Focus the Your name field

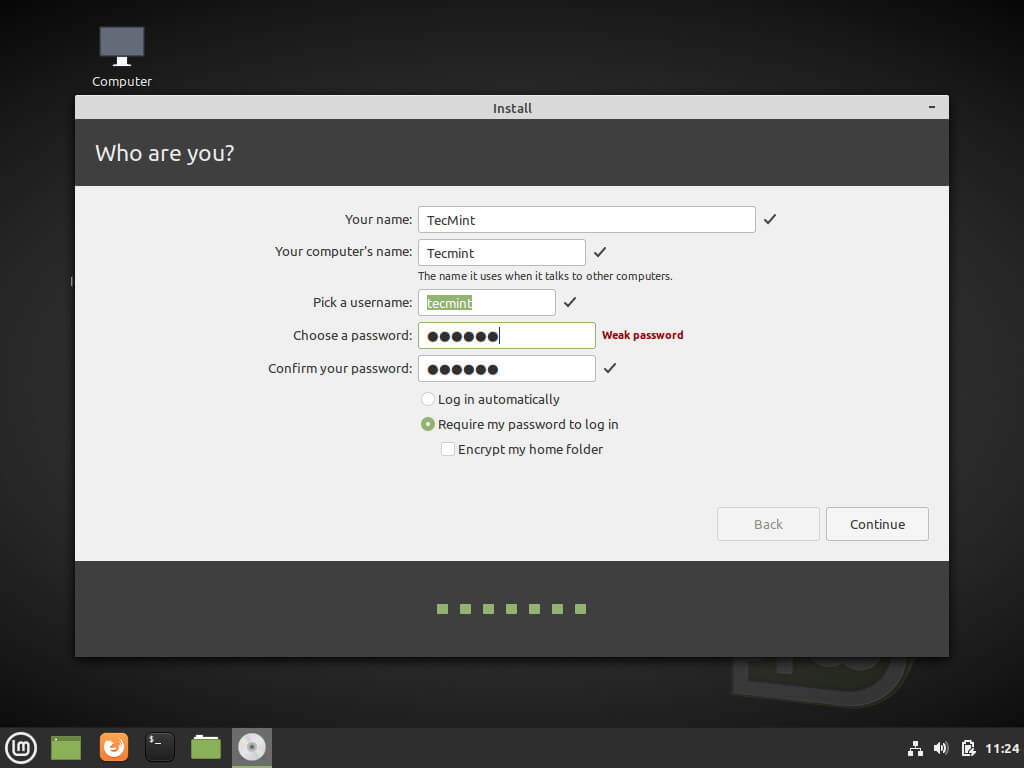click(x=586, y=220)
